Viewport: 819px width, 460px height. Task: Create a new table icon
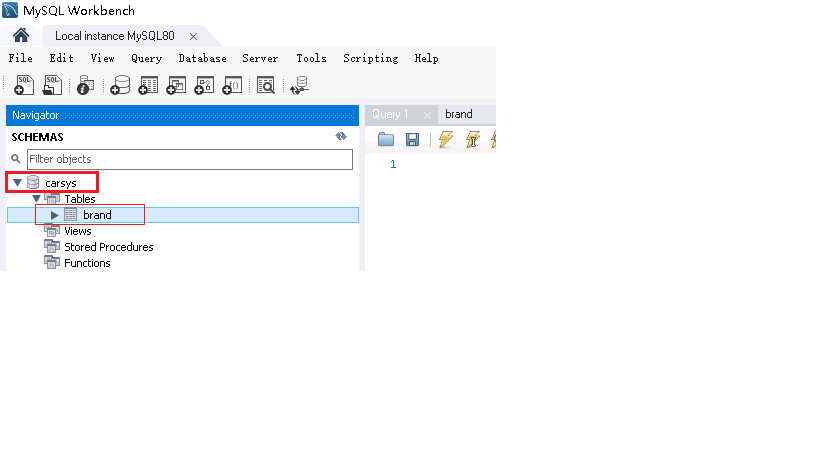click(148, 85)
